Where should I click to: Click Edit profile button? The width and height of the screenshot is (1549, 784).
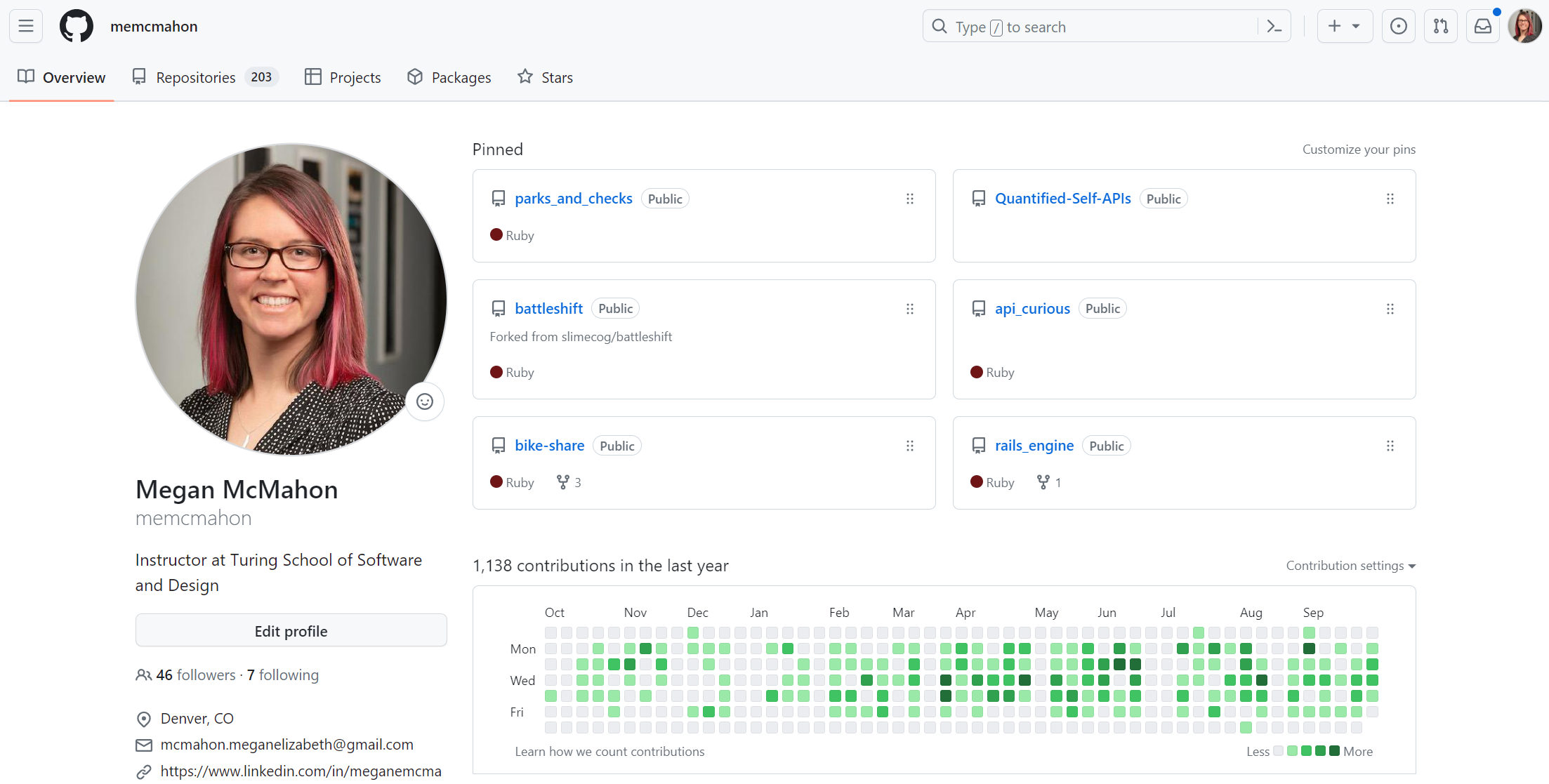pos(291,631)
